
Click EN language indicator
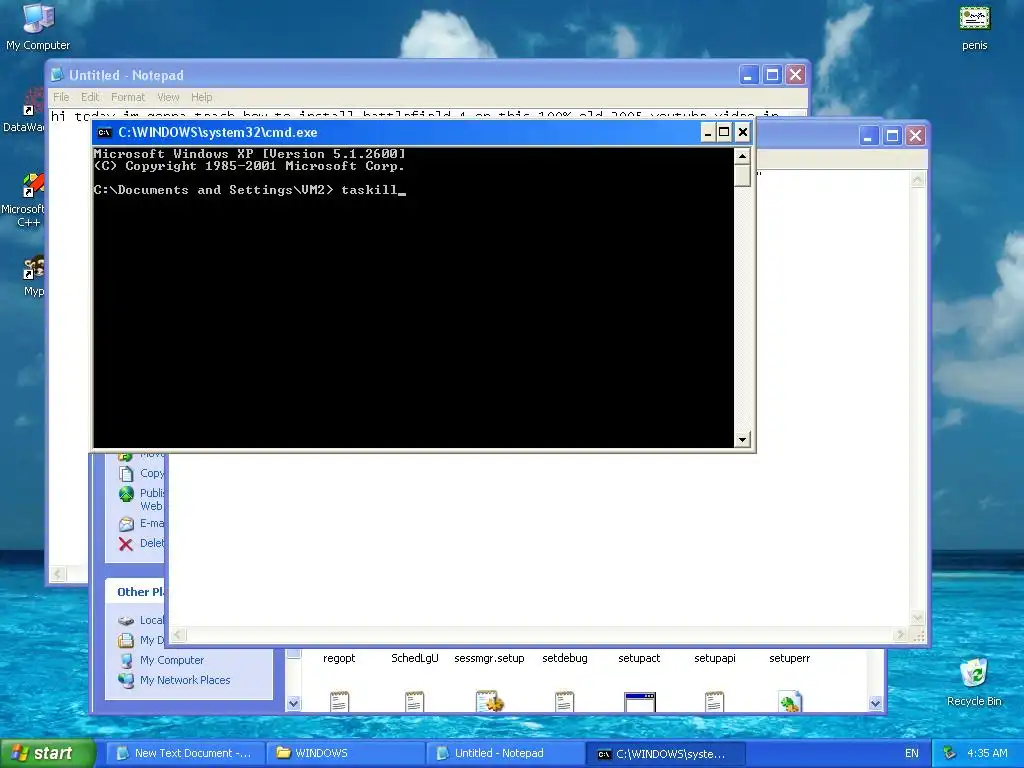pos(912,753)
